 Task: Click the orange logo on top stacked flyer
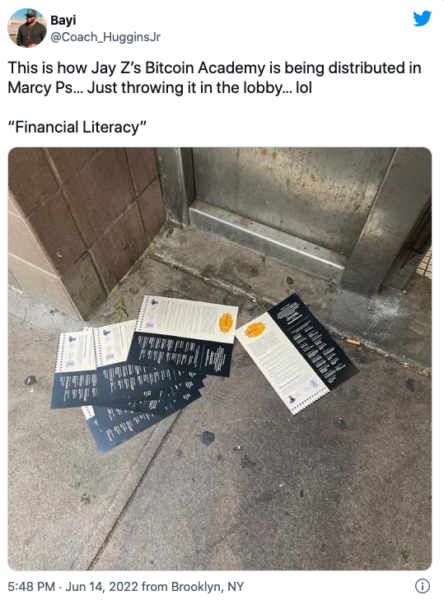click(226, 323)
